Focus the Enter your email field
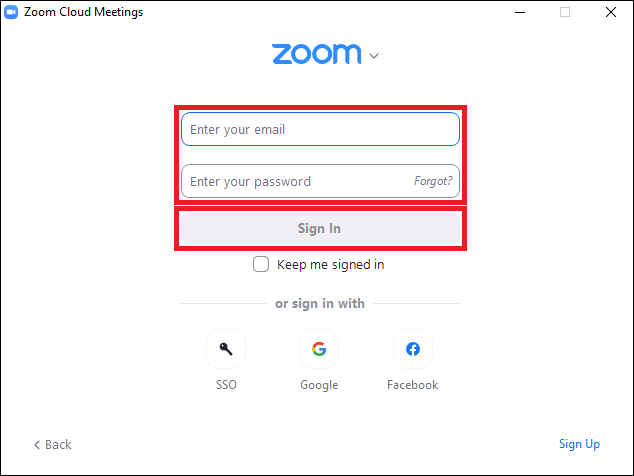Image resolution: width=634 pixels, height=476 pixels. click(x=320, y=129)
